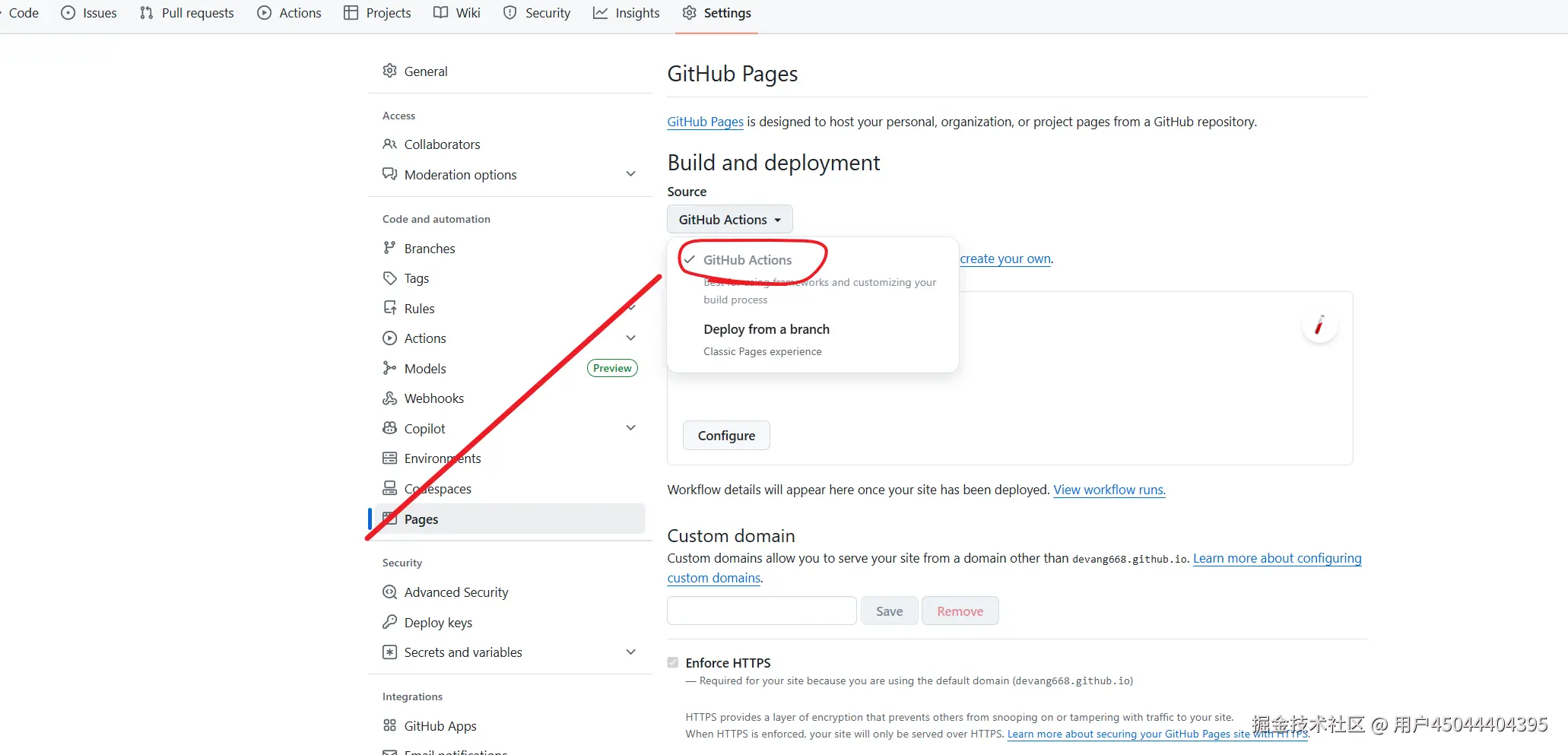Click the Actions play icon in top nav

point(265,13)
